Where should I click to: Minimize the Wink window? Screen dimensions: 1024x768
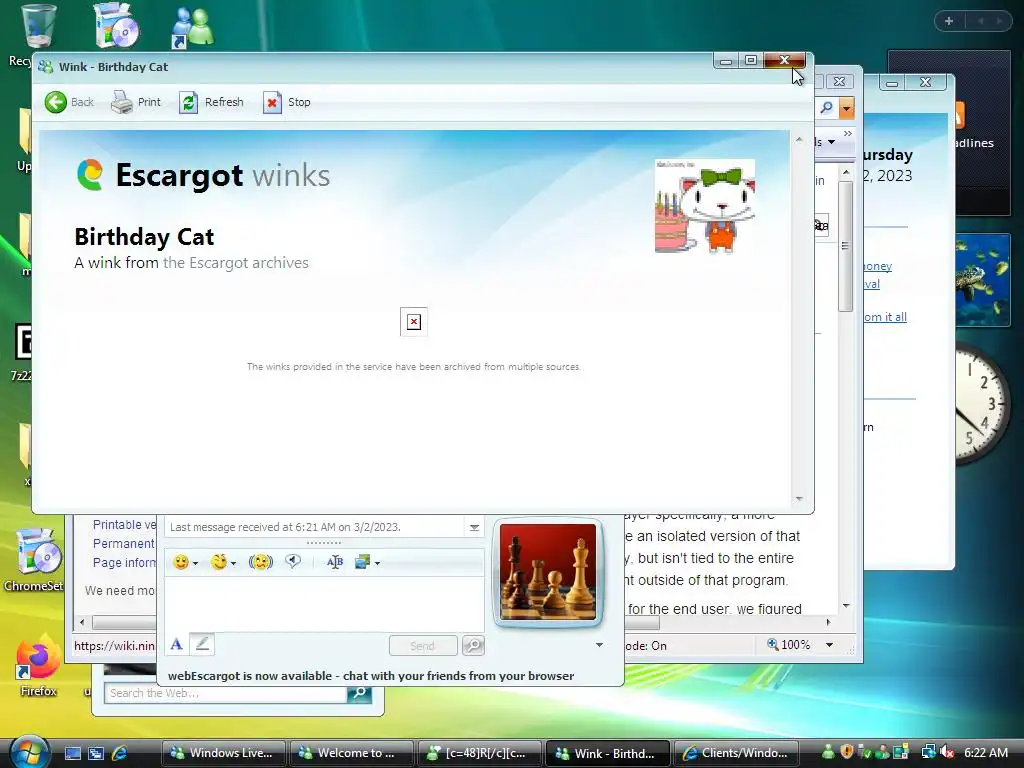click(726, 60)
